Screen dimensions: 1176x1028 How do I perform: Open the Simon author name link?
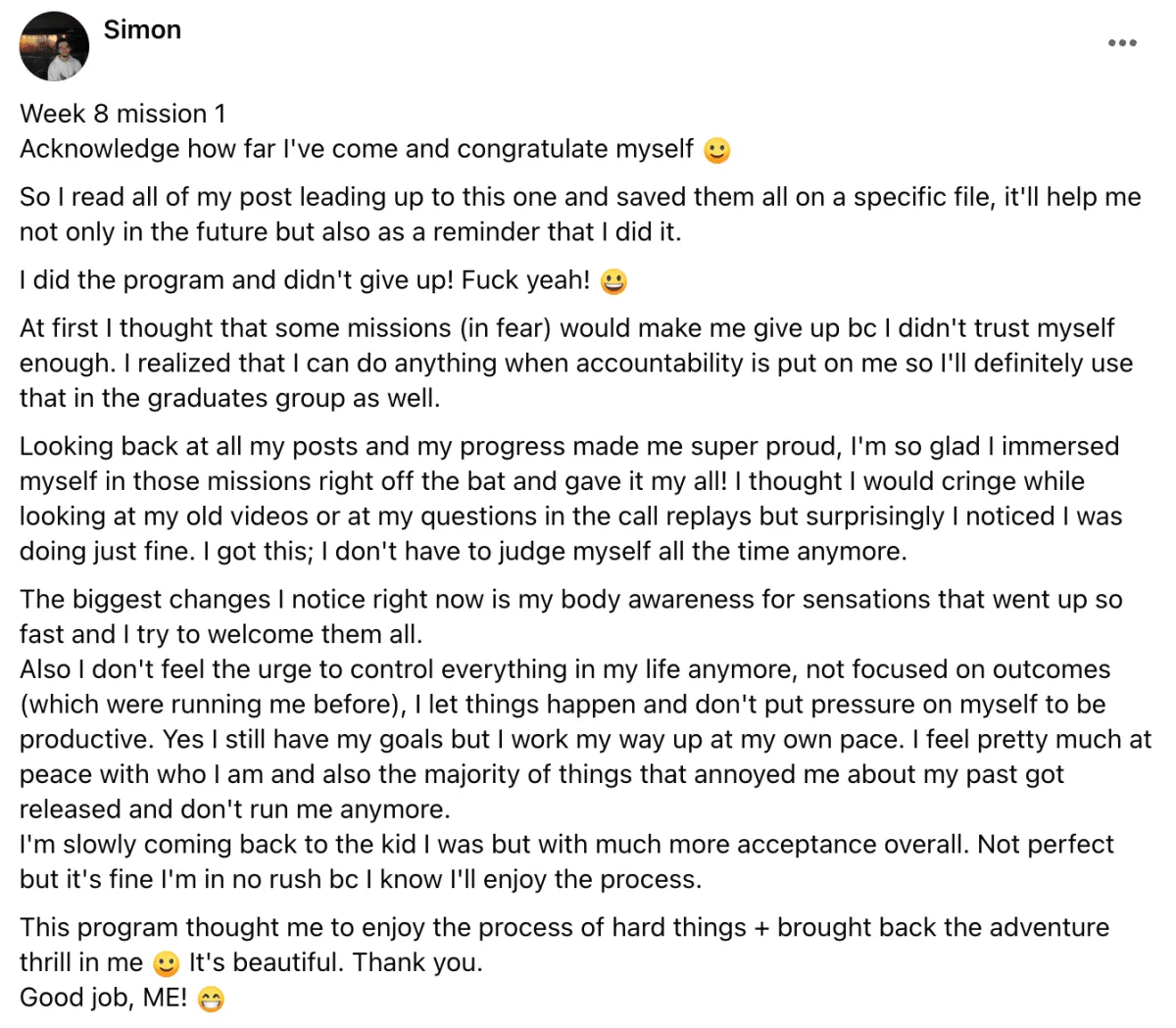(142, 29)
